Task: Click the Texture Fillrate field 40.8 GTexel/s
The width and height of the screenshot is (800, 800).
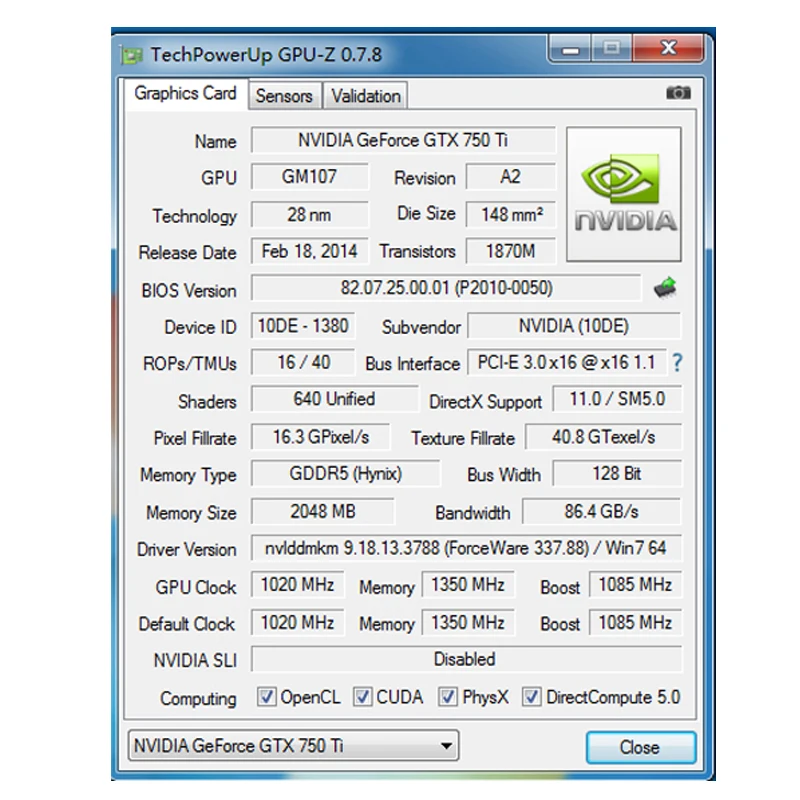Action: tap(604, 437)
